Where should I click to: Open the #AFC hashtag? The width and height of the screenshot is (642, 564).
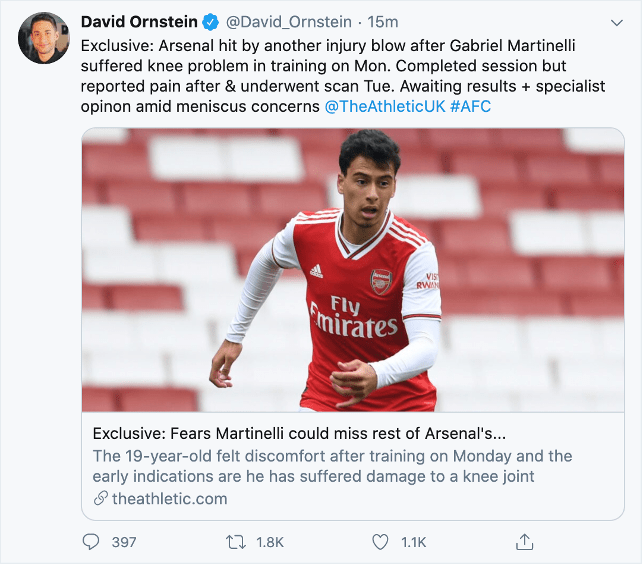[470, 106]
